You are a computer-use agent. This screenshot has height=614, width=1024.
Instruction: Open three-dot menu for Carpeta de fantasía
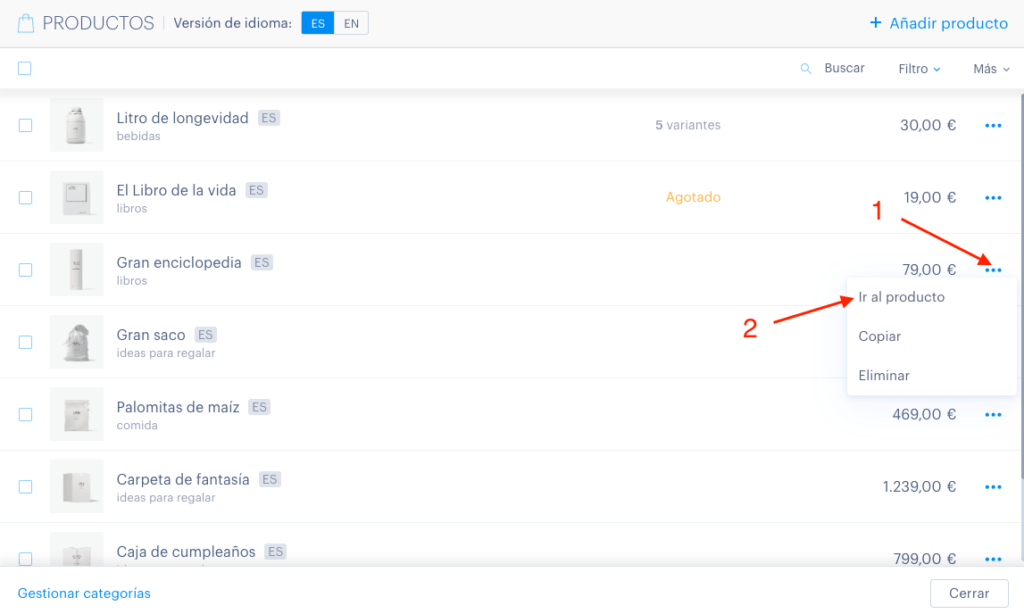[x=993, y=487]
